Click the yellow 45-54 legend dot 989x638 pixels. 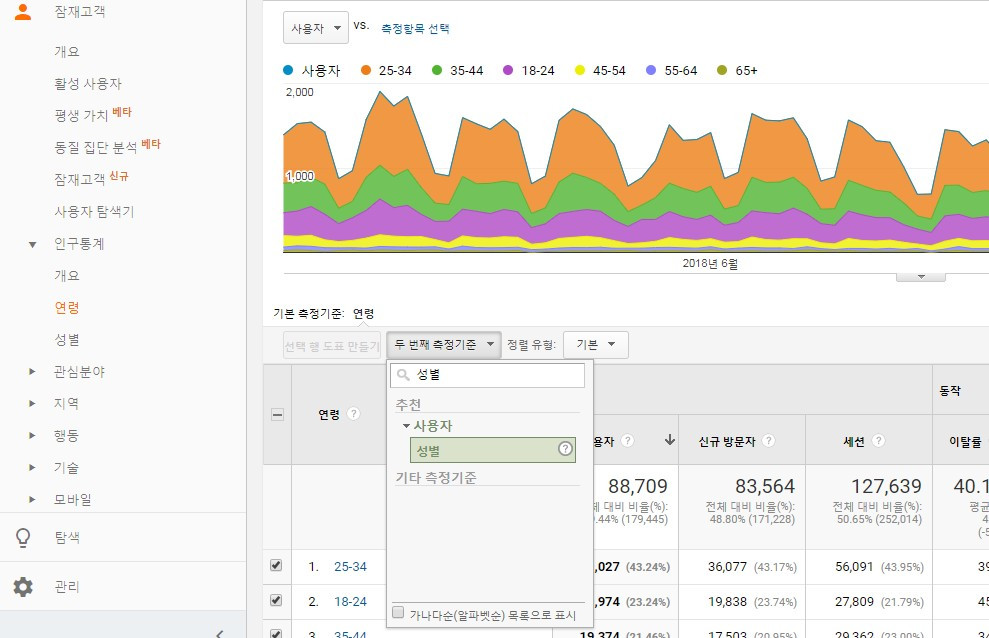click(x=580, y=70)
